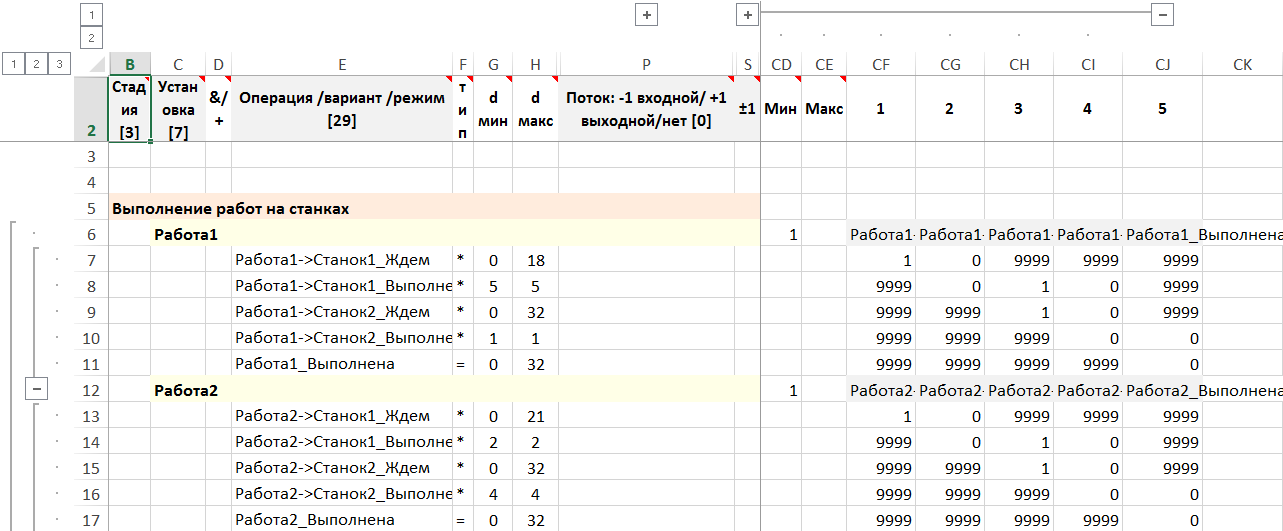Select row 6 header

pos(91,235)
